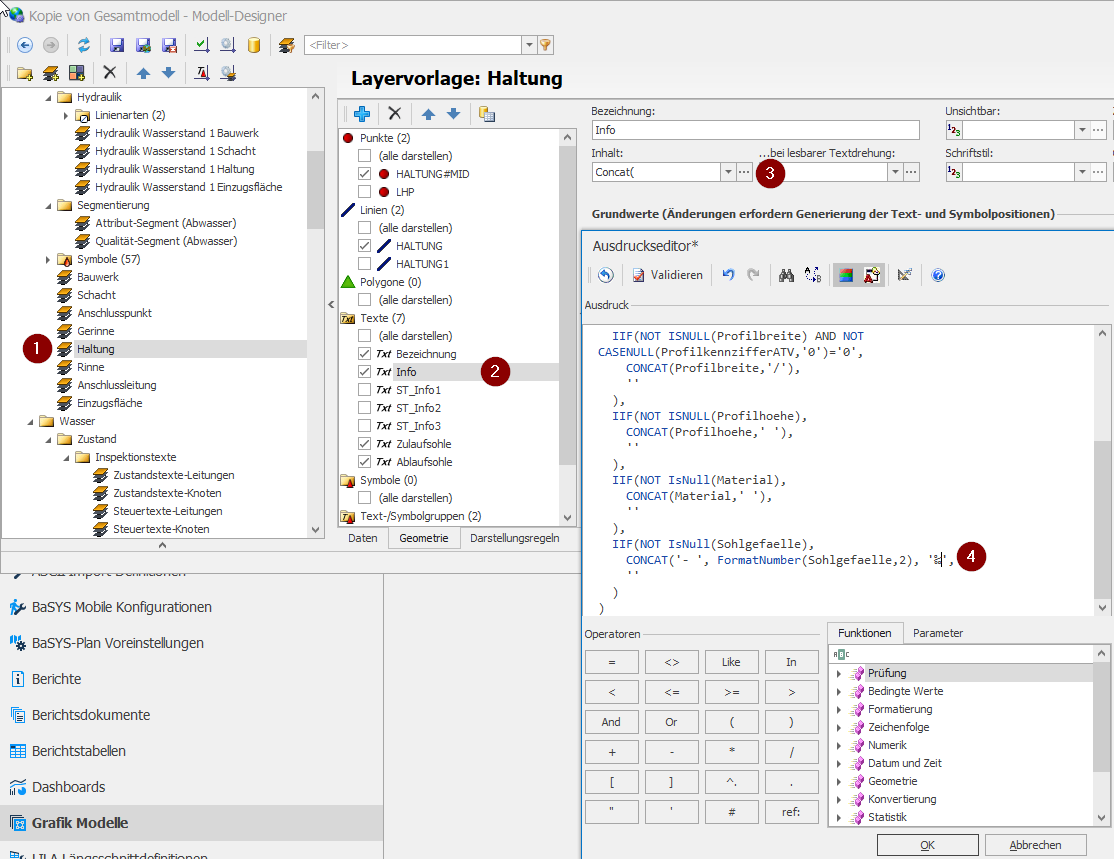Switch to the Parameter tab
The image size is (1114, 859).
tap(937, 633)
